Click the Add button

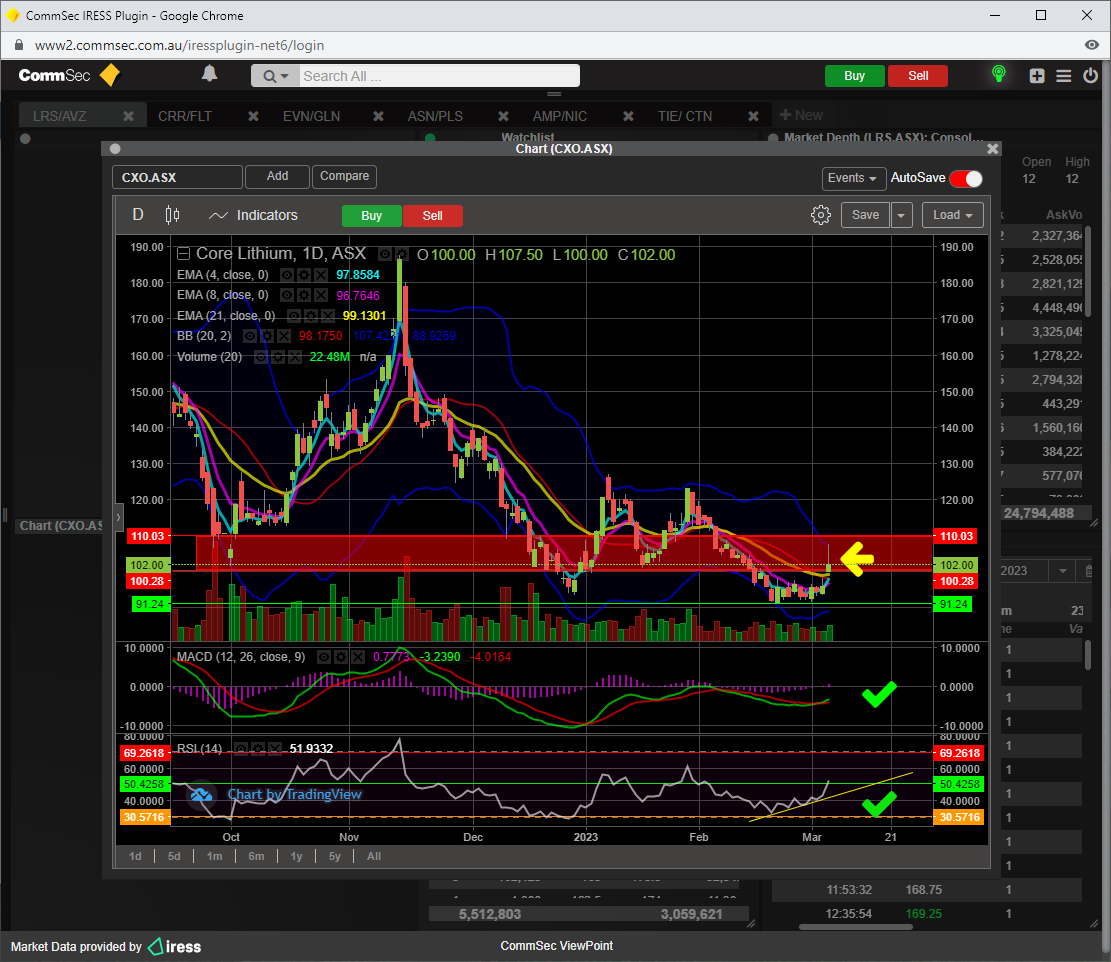[x=277, y=176]
